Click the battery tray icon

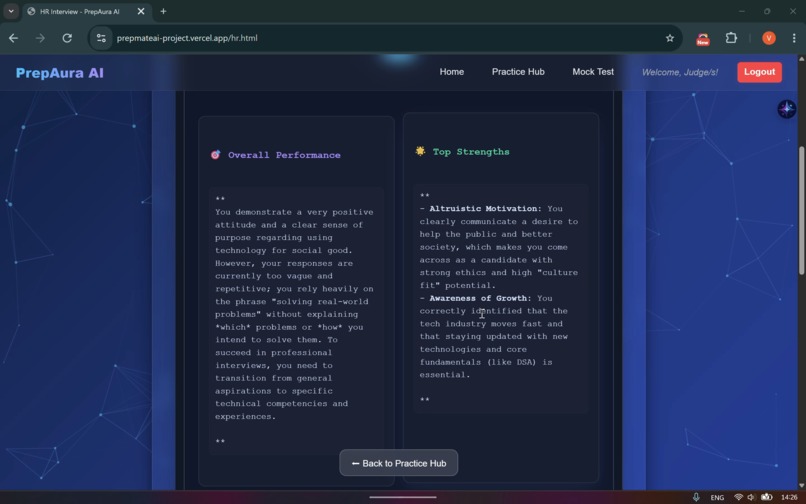pyautogui.click(x=766, y=497)
